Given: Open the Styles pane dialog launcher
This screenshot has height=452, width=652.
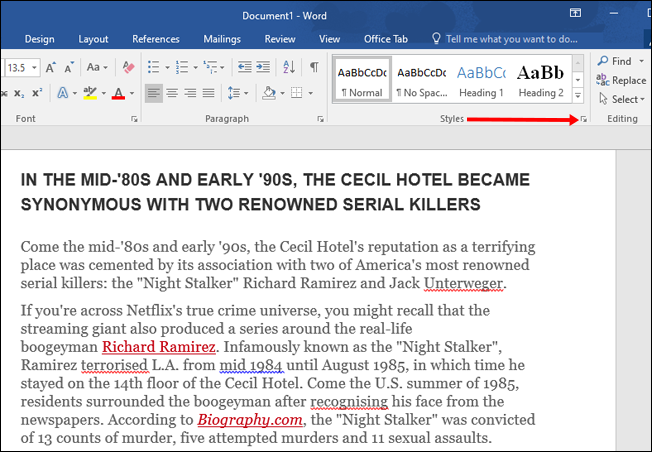Looking at the screenshot, I should [584, 119].
